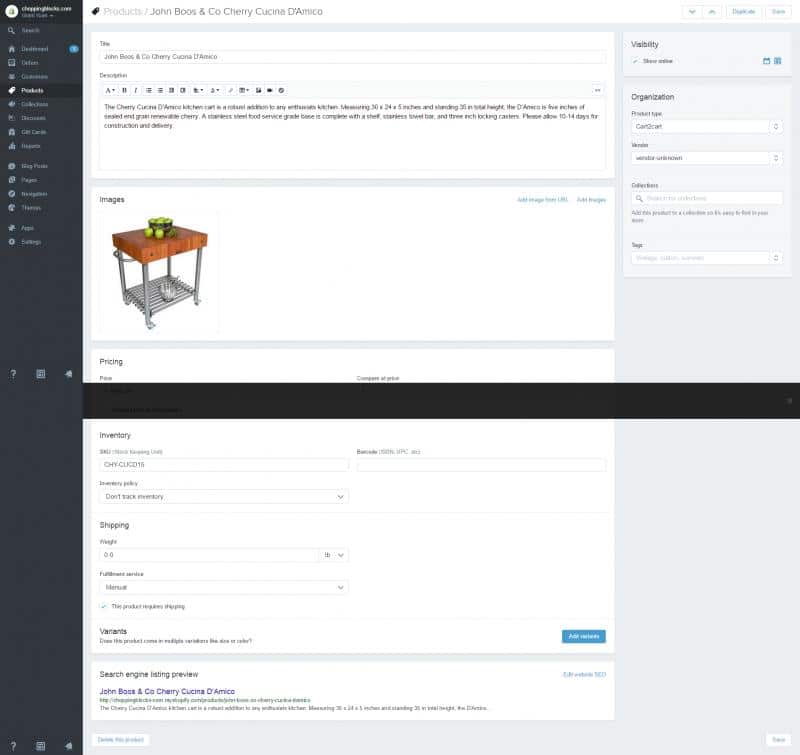Toggle italic in description toolbar
Screen dimensions: 800x755
(136, 90)
